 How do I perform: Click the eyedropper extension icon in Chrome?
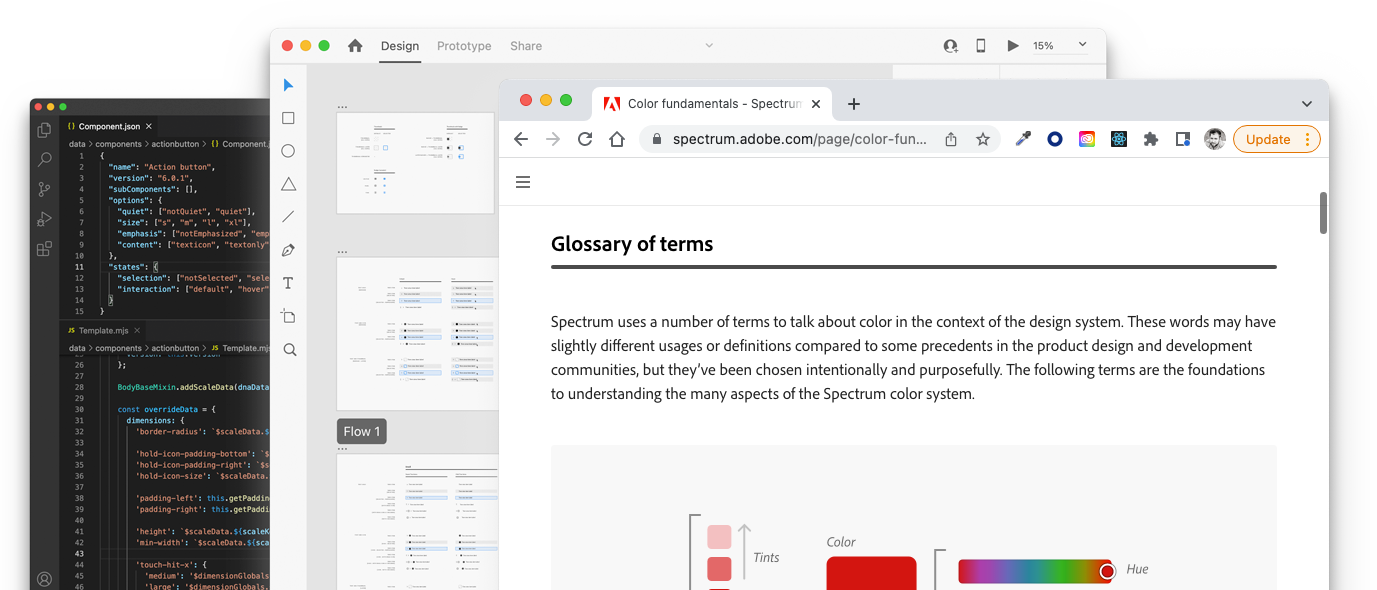coord(1023,139)
